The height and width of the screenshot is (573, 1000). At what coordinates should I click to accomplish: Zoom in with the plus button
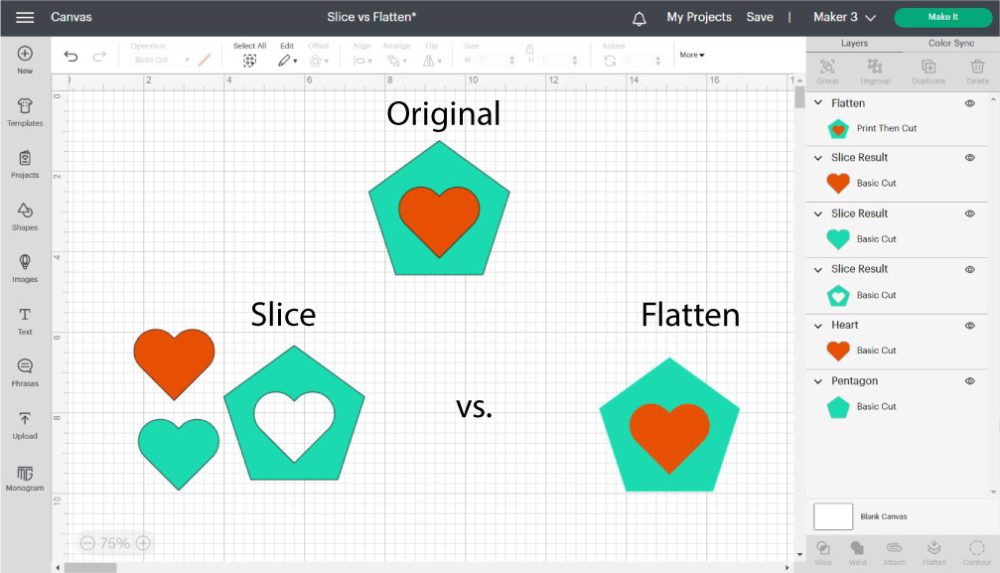pos(143,543)
